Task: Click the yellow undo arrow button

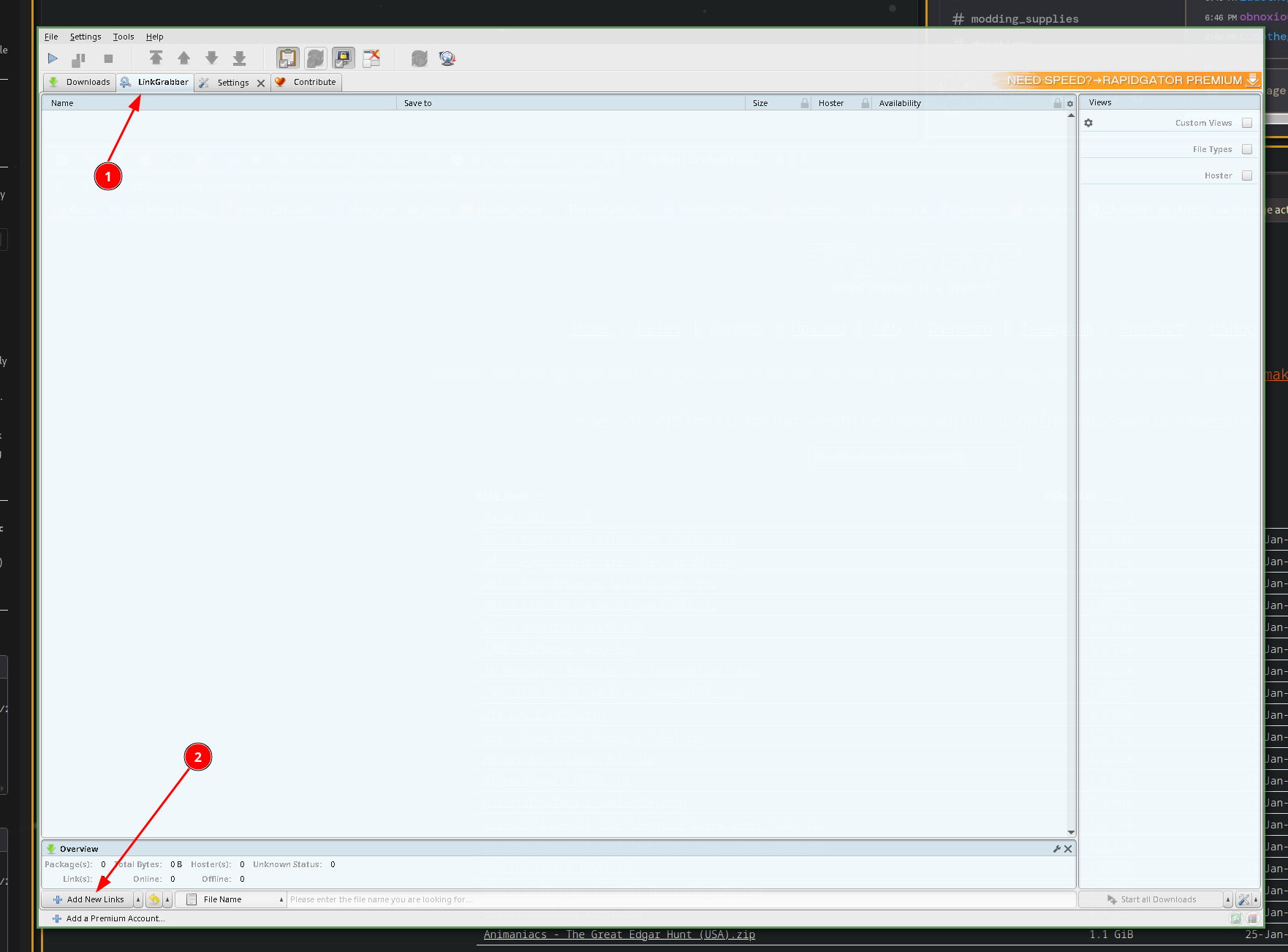Action: click(154, 899)
